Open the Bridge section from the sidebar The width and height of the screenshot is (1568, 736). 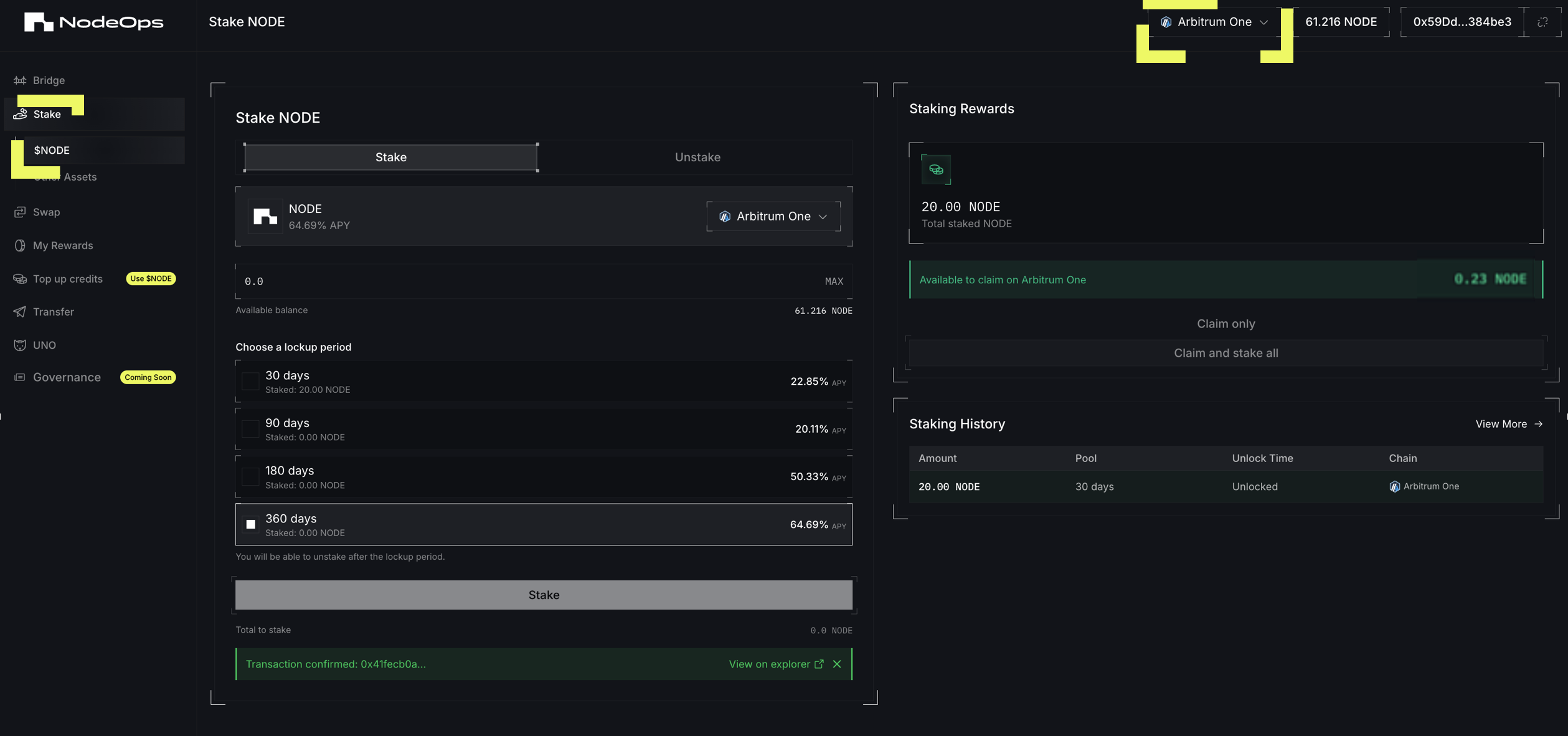48,80
